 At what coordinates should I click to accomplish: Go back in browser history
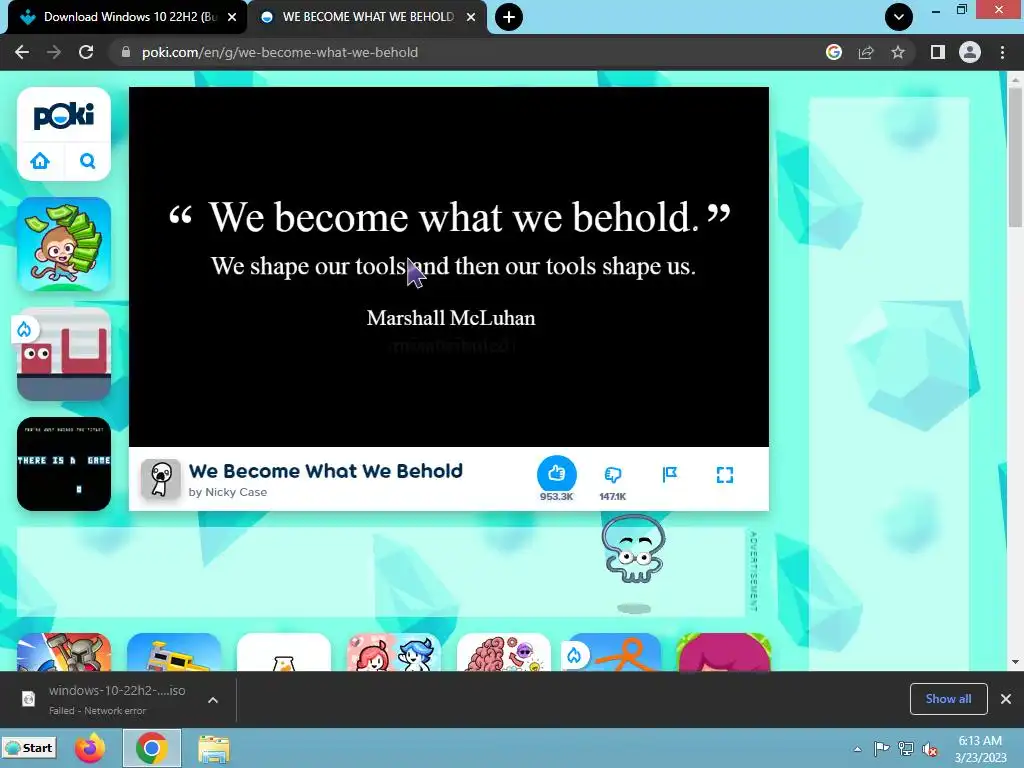click(x=22, y=52)
